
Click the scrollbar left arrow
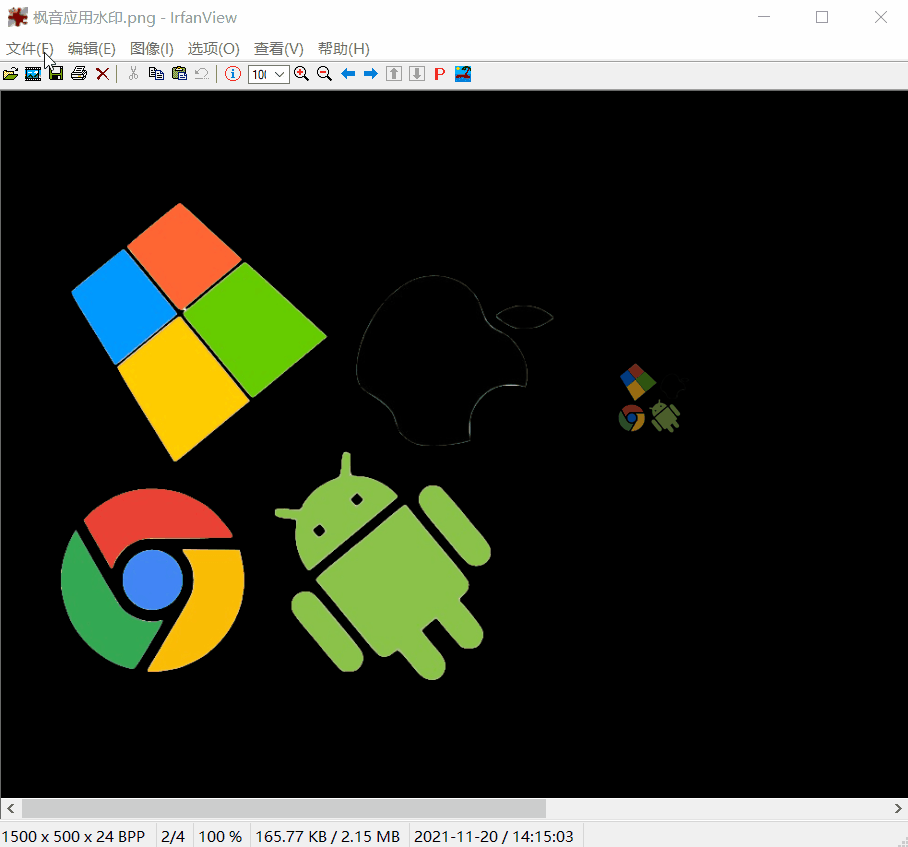pos(10,808)
